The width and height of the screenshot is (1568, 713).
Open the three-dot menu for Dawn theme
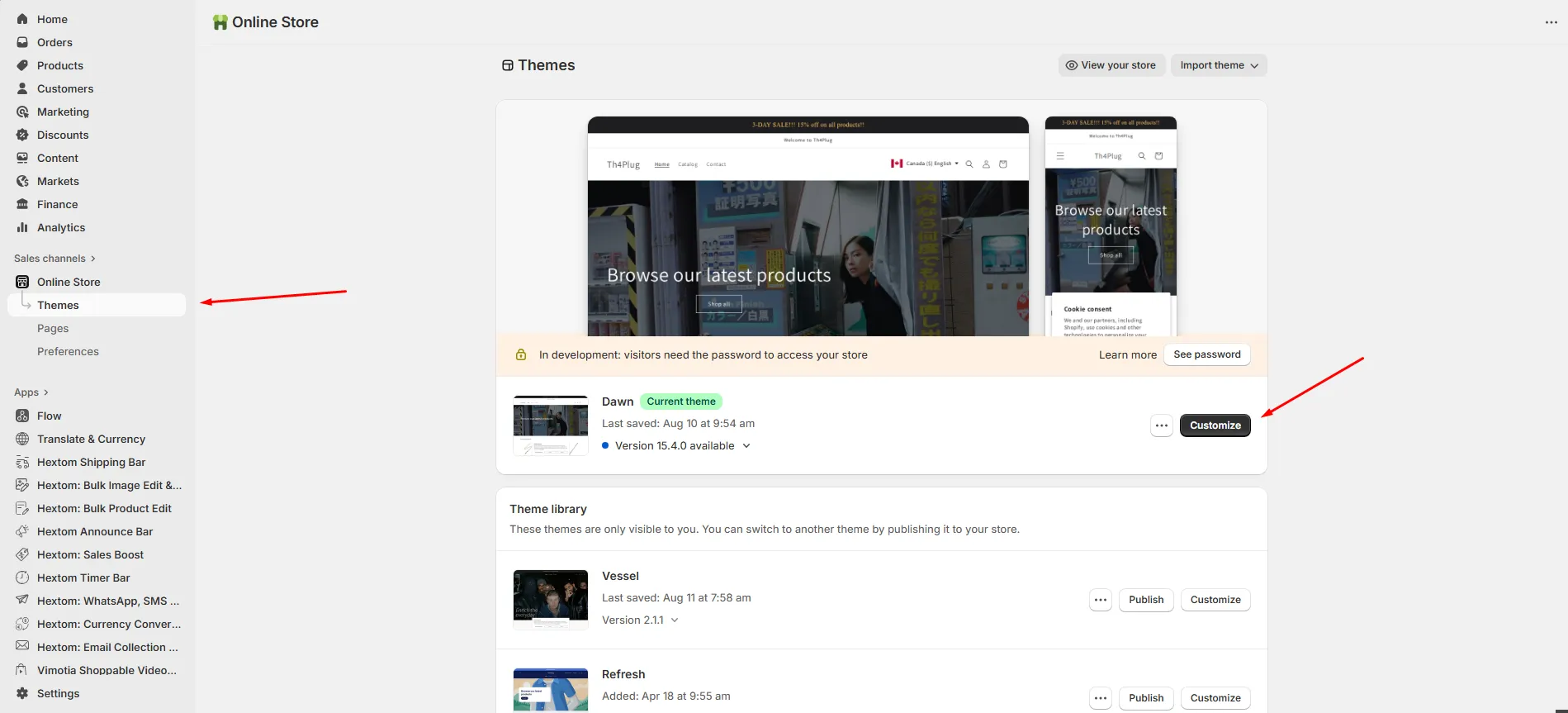(x=1162, y=425)
